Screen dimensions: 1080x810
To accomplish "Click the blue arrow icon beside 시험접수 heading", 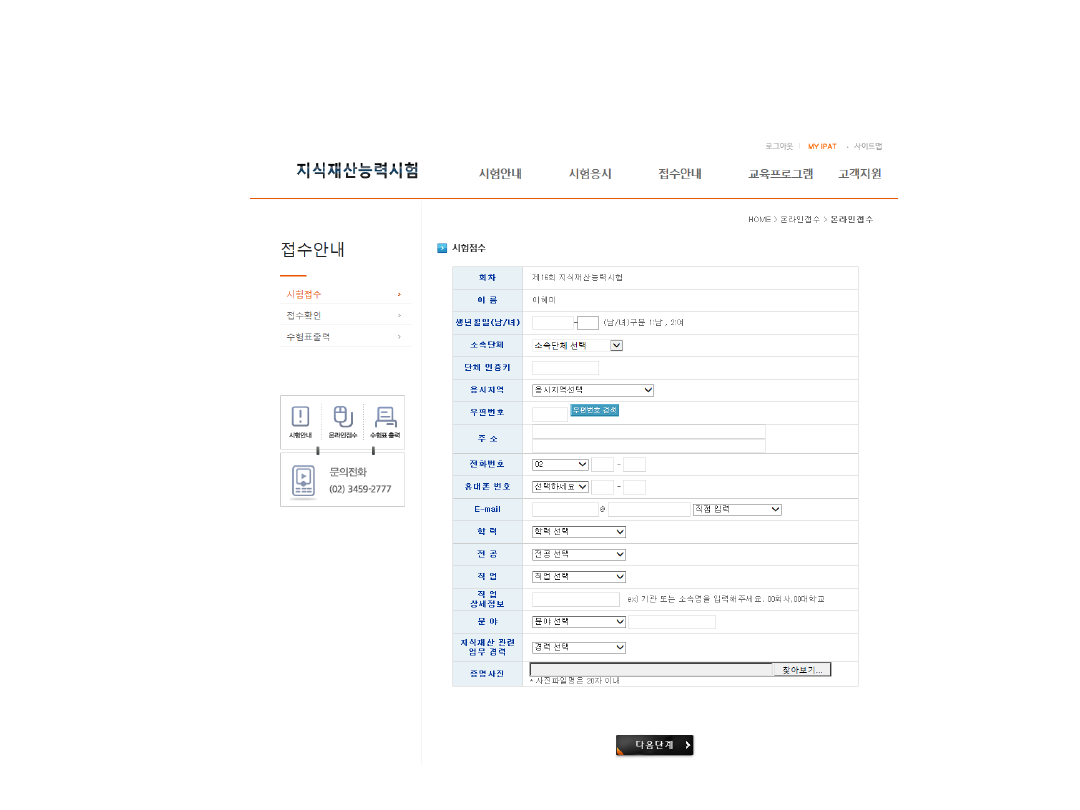I will coord(442,248).
